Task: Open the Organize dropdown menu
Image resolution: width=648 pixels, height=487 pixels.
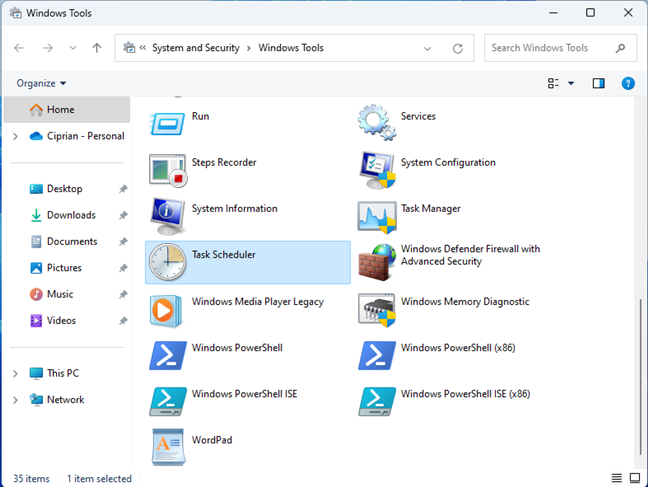Action: pyautogui.click(x=41, y=83)
